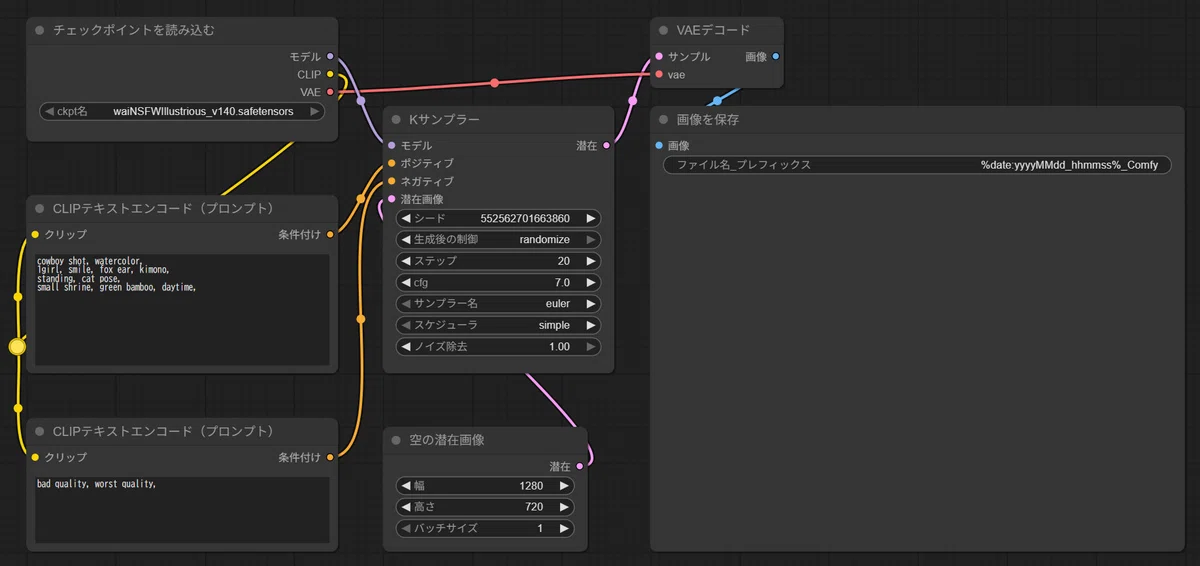This screenshot has width=1200, height=566.
Task: Open the スケジューラ simple dropdown
Action: coord(499,325)
